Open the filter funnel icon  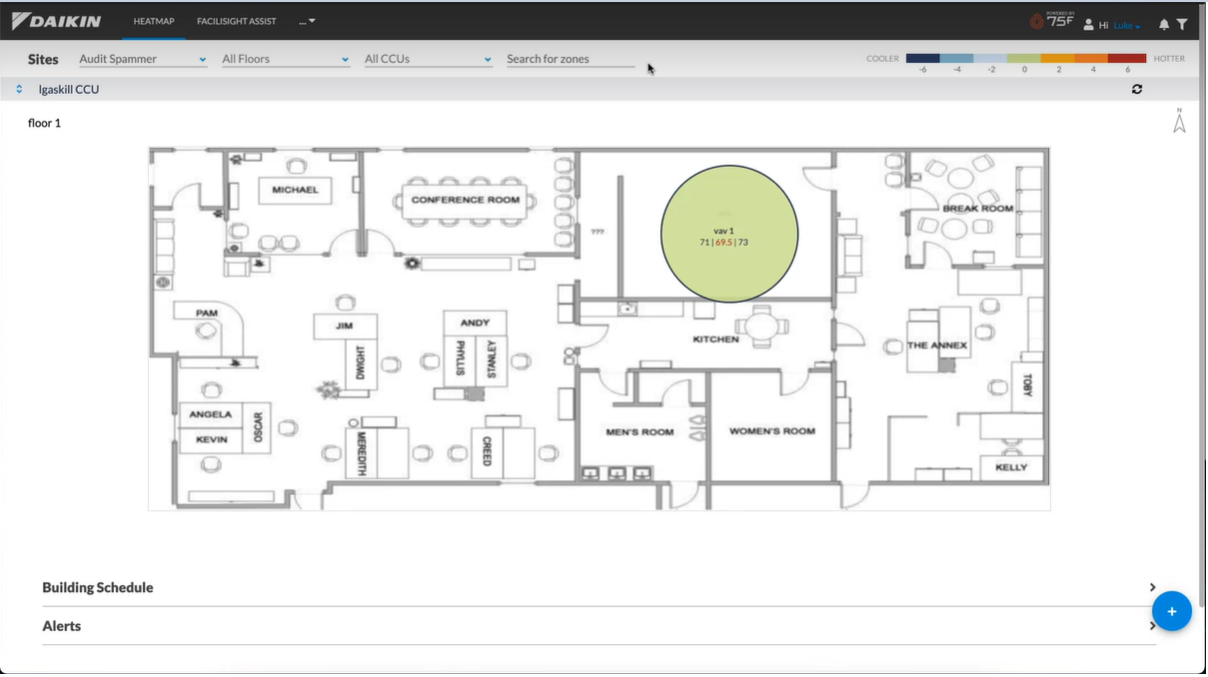[1182, 24]
